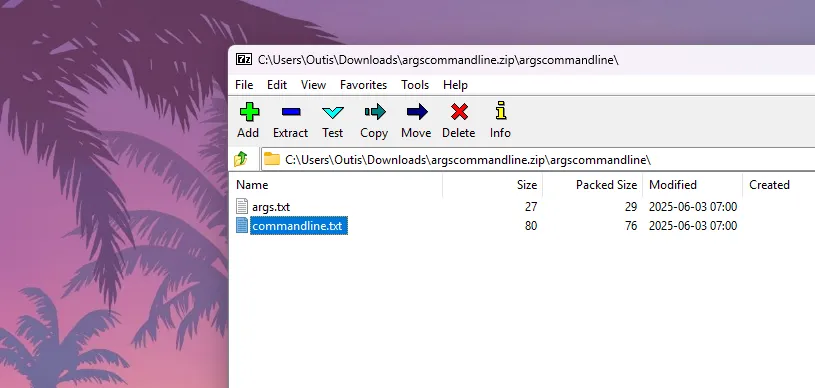Click size value 27 of args.txt

(x=531, y=207)
